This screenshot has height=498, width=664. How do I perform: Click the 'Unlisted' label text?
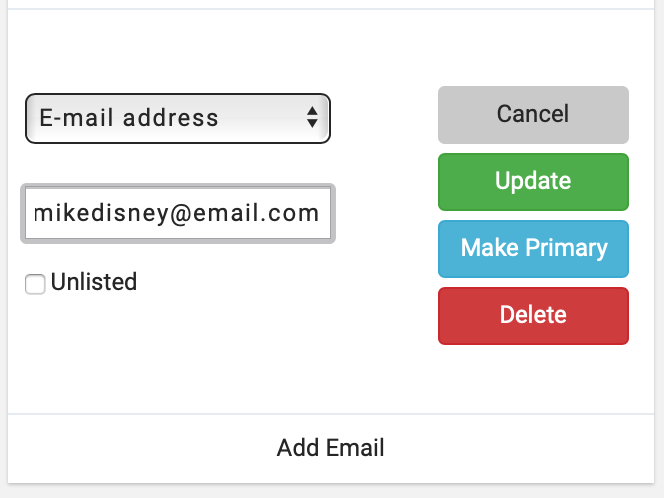pos(93,282)
